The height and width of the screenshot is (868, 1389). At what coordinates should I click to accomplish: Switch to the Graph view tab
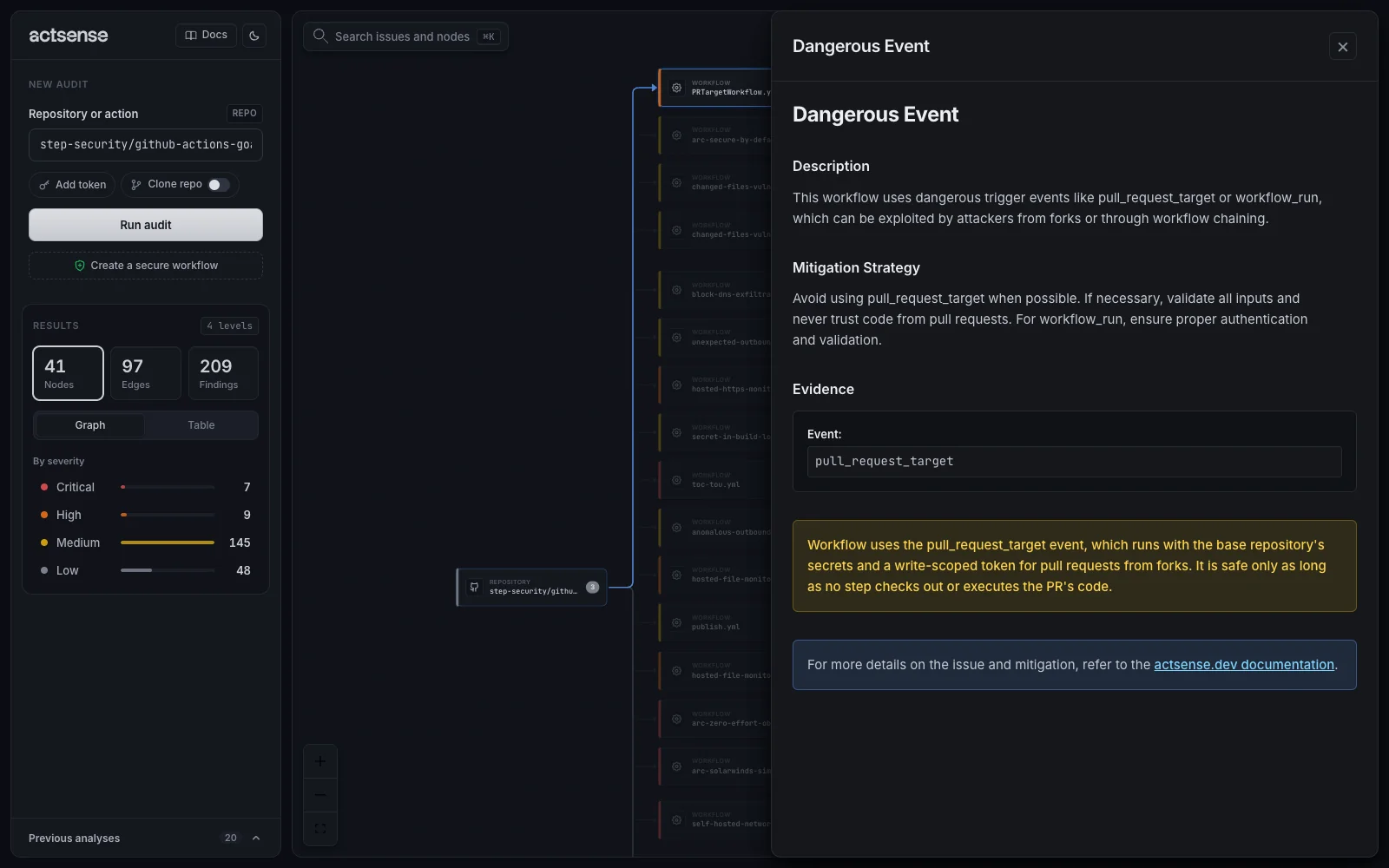click(x=89, y=425)
